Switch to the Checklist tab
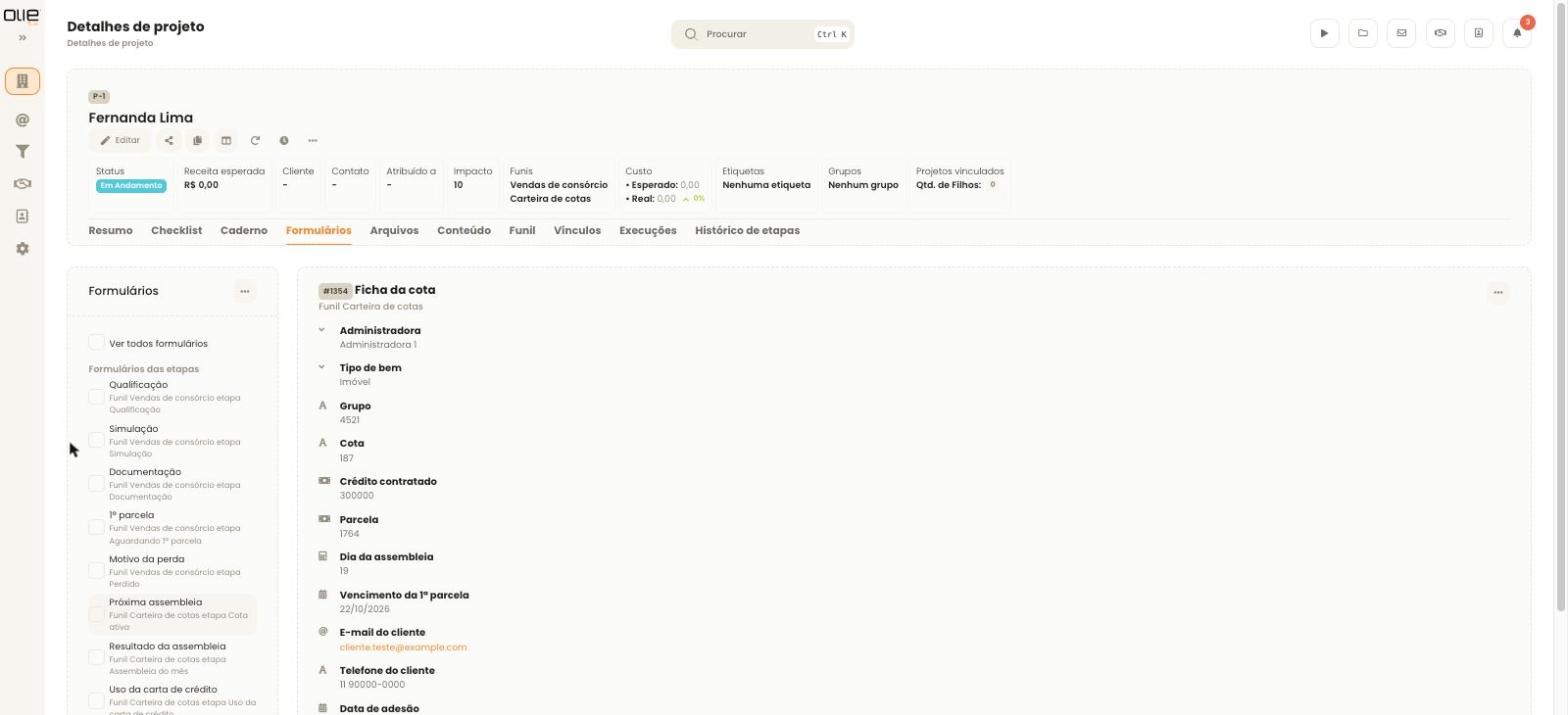The image size is (1568, 715). tap(176, 231)
